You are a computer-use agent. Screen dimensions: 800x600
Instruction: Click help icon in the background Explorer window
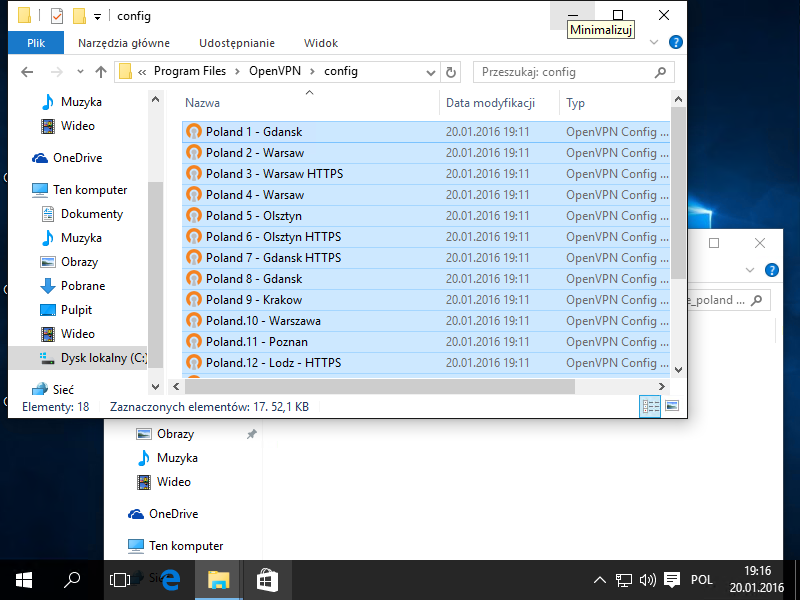[772, 270]
